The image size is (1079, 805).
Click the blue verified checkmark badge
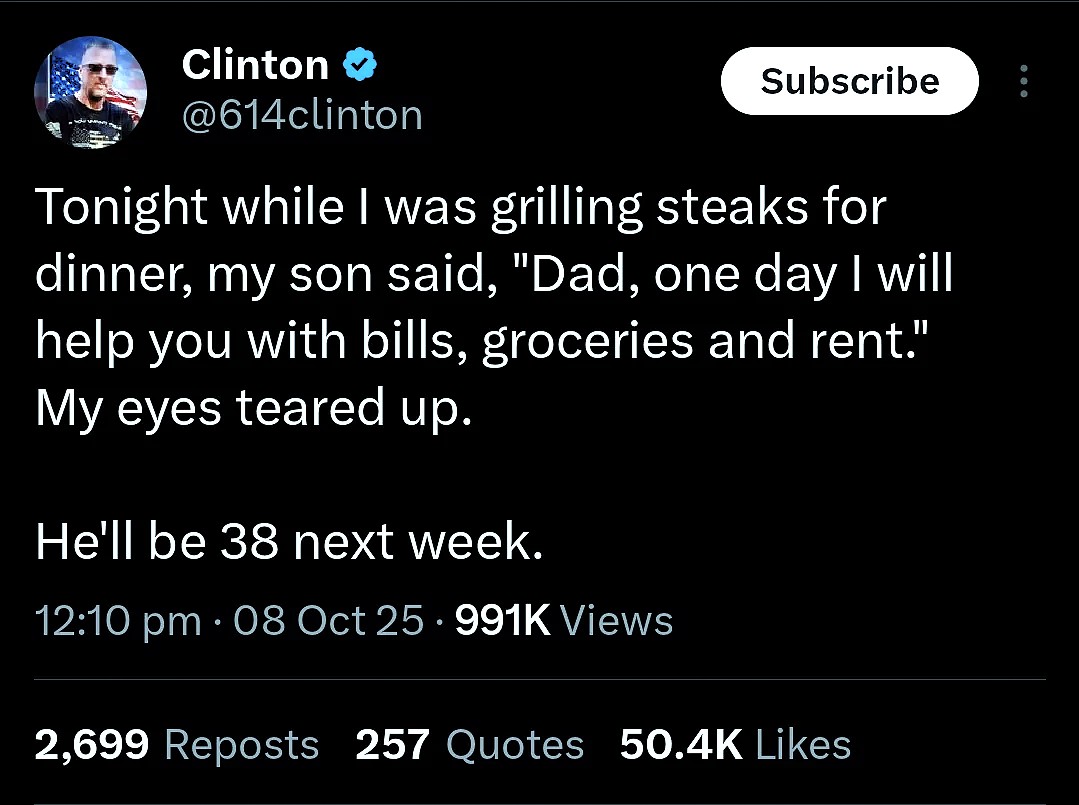pos(359,66)
